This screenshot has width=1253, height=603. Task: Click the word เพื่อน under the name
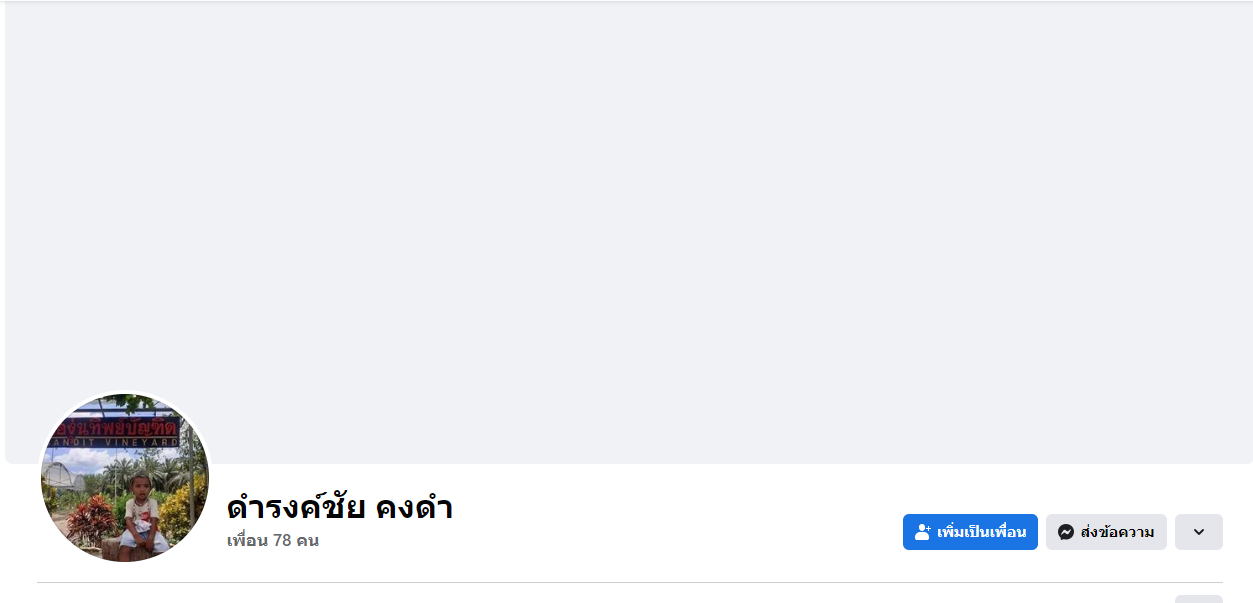pyautogui.click(x=247, y=541)
